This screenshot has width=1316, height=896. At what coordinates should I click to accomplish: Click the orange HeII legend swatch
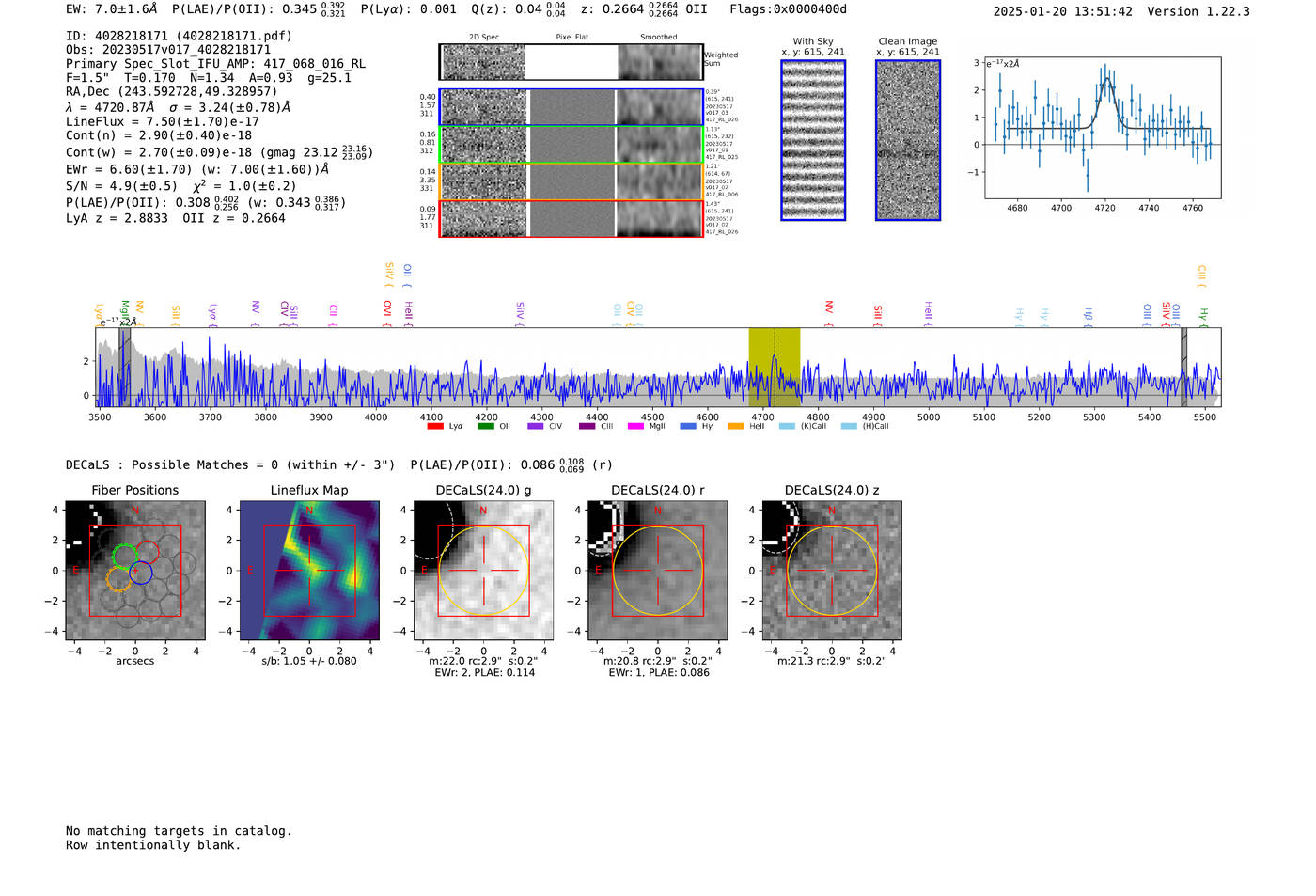(736, 426)
